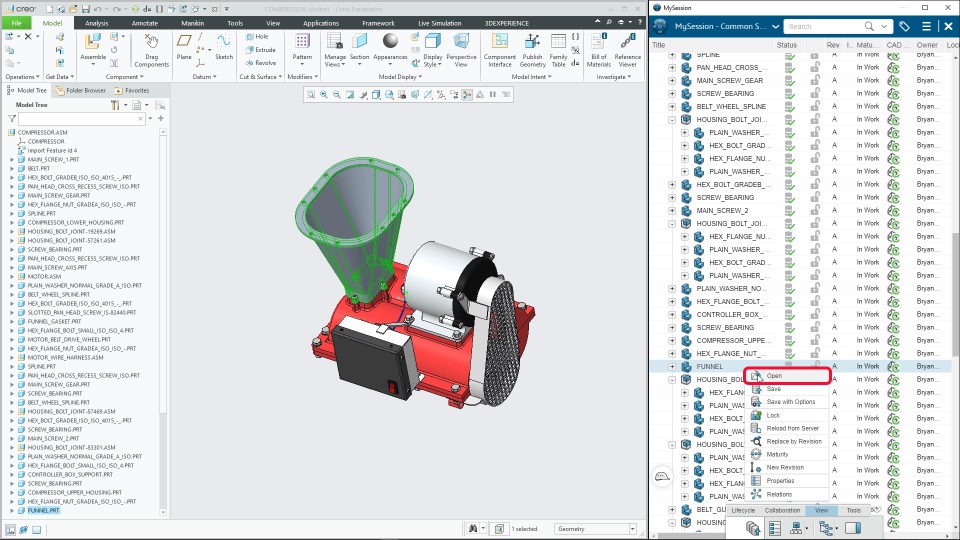Click the Assemble tool in the ribbon
This screenshot has height=540, width=960.
pos(93,47)
